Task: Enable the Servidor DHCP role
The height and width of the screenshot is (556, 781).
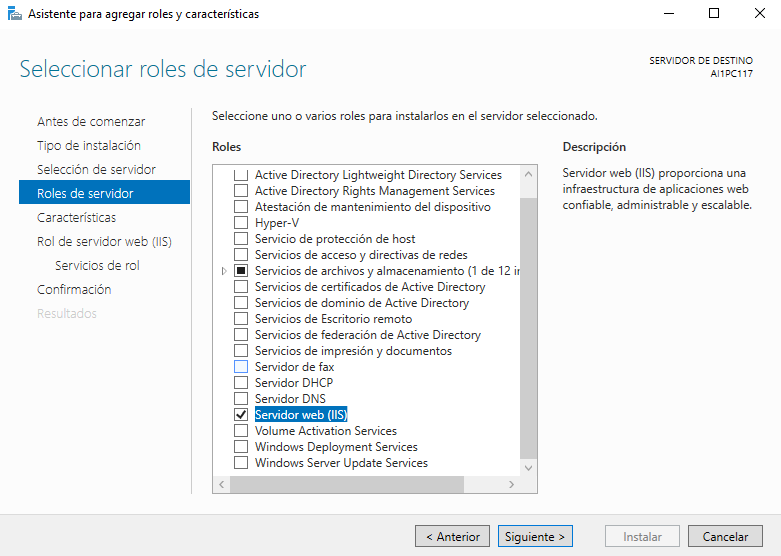Action: (x=241, y=383)
